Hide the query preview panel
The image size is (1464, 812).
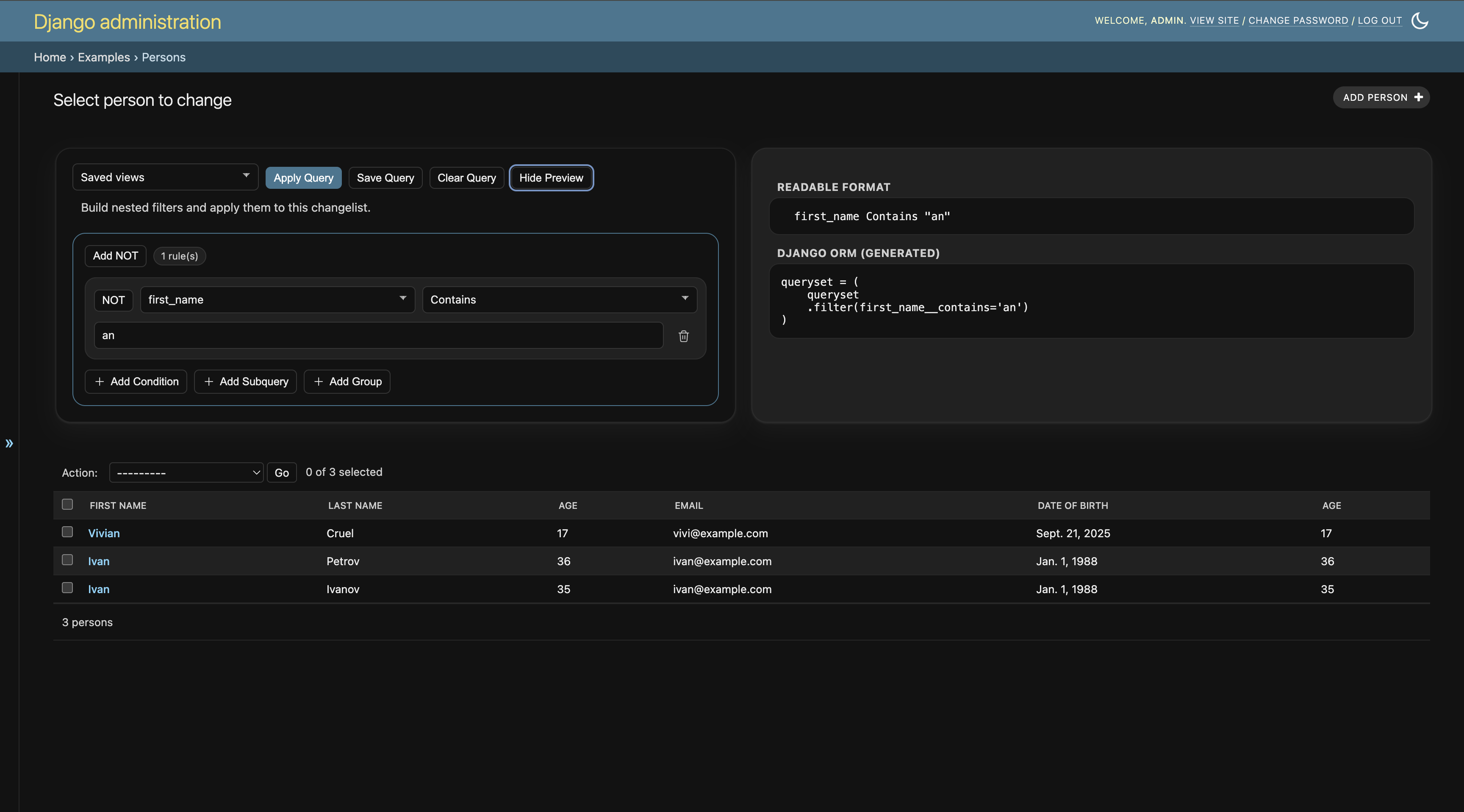coord(551,177)
